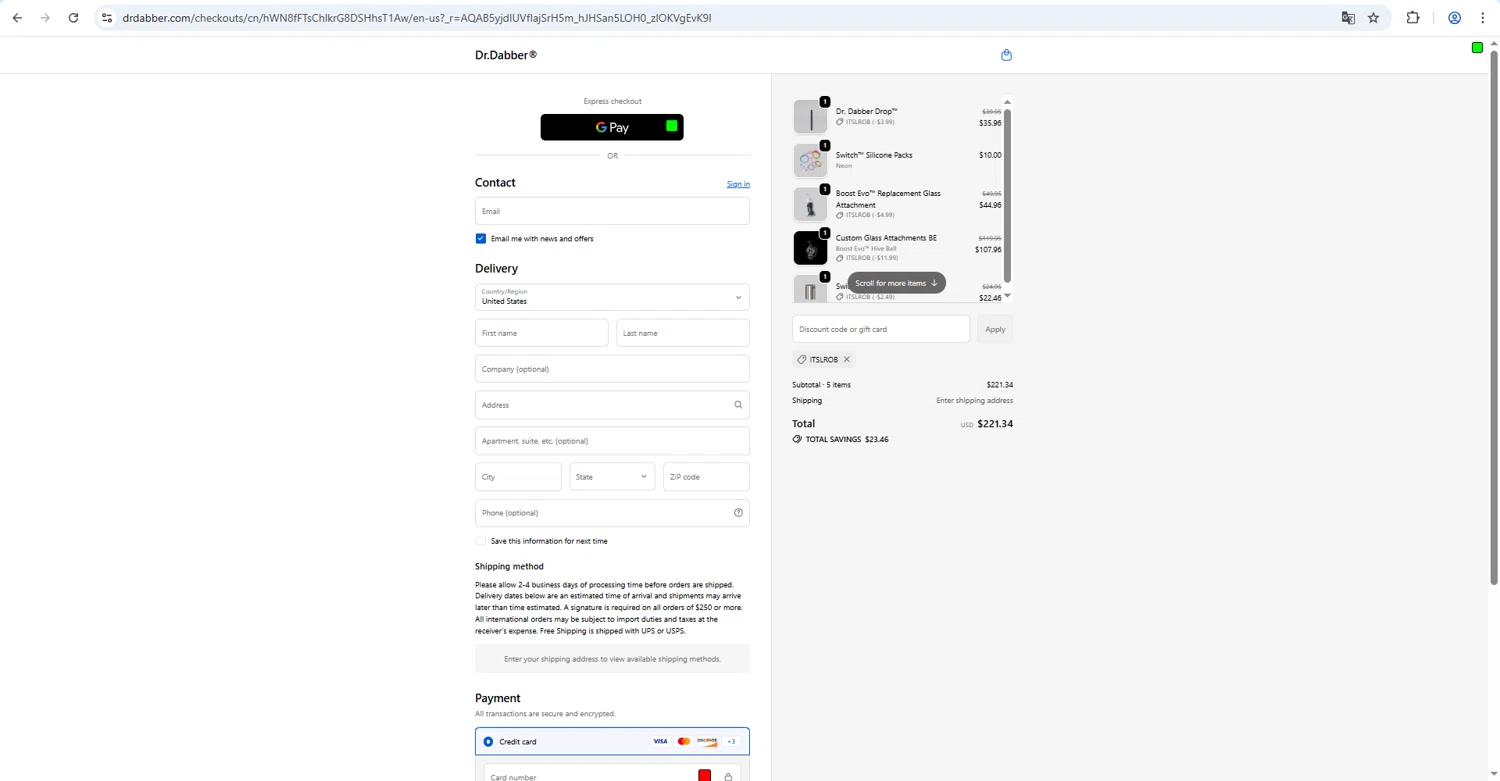The width and height of the screenshot is (1500, 781).
Task: Open the shopping bag cart icon
Action: point(1006,55)
